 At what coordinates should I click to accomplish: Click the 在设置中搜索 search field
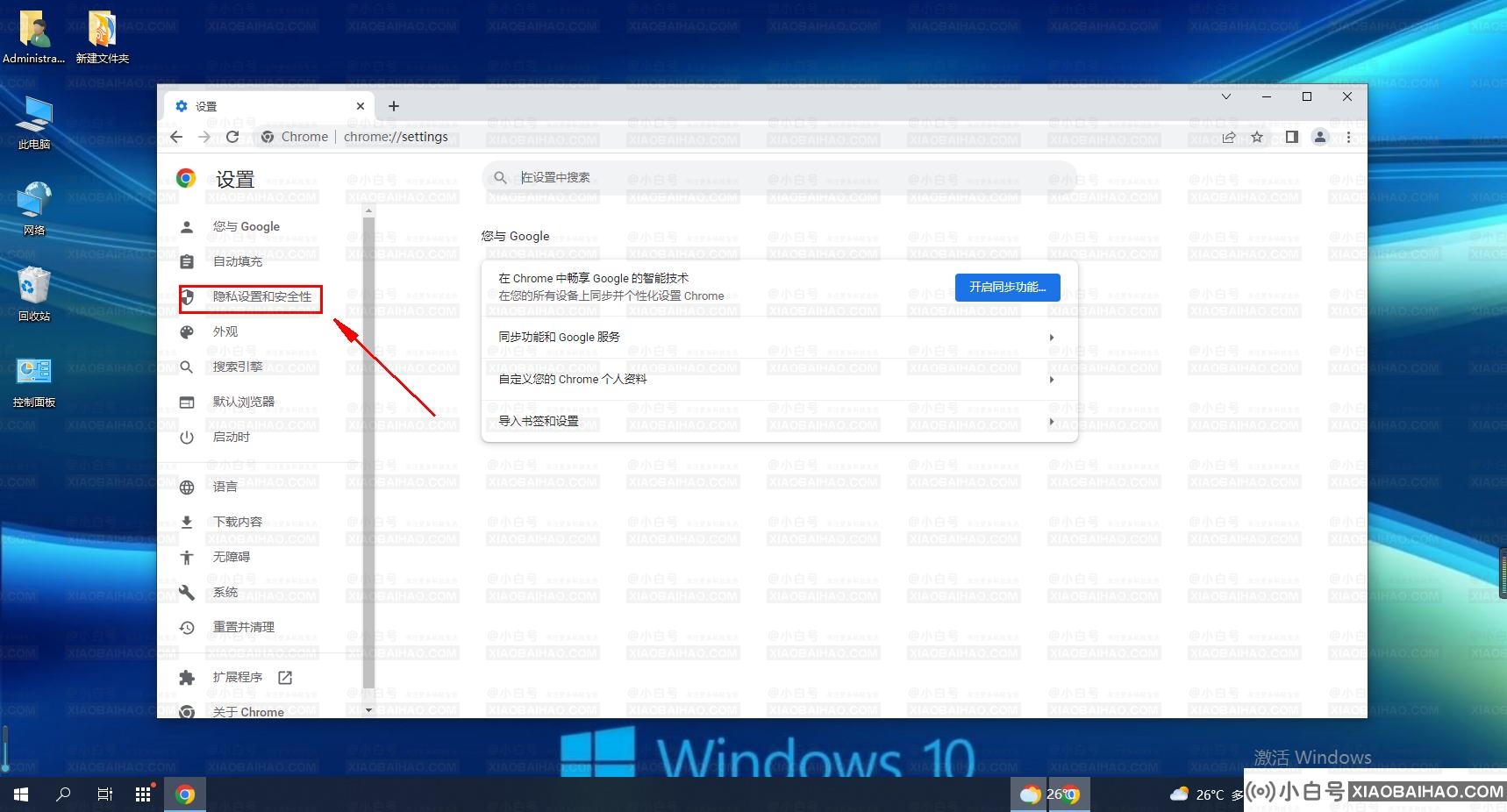[x=779, y=177]
